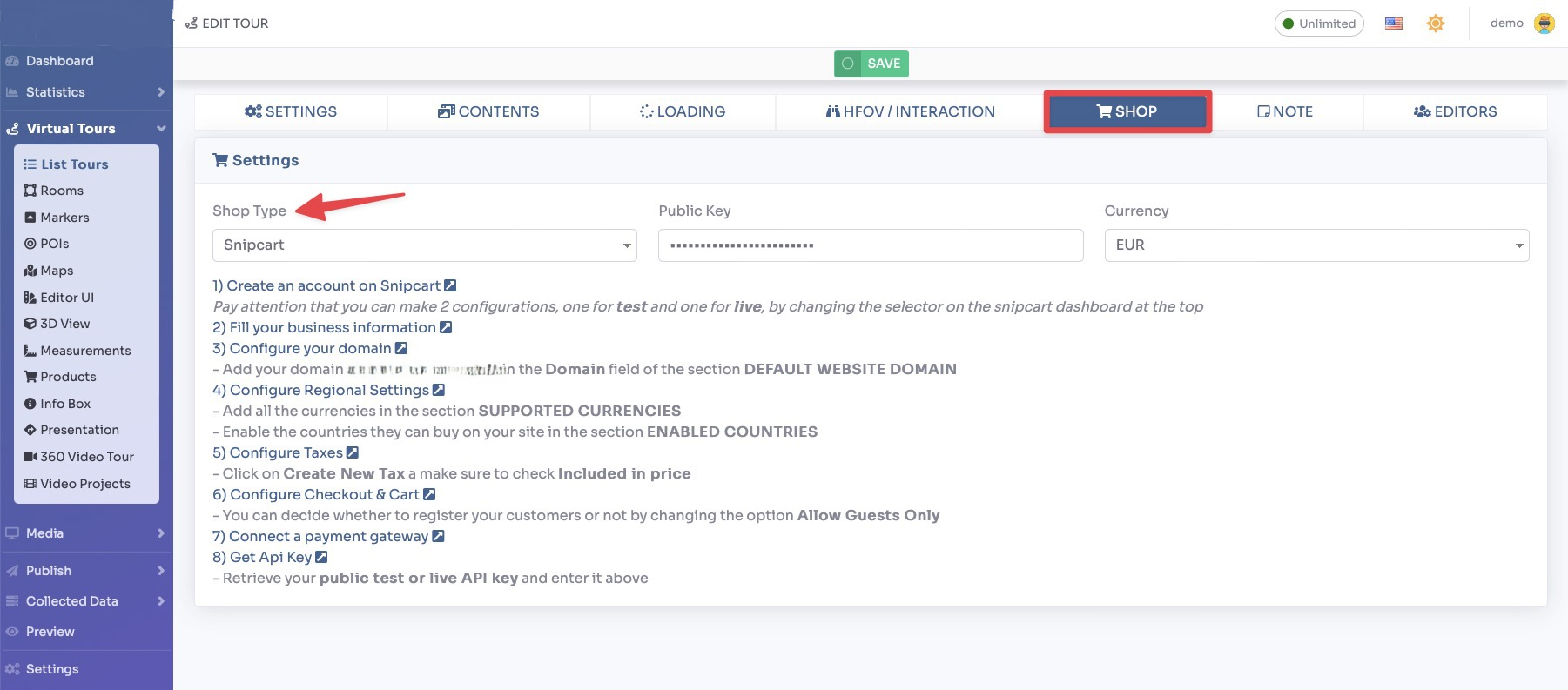1568x690 pixels.
Task: Toggle the sun theme icon
Action: pyautogui.click(x=1436, y=23)
